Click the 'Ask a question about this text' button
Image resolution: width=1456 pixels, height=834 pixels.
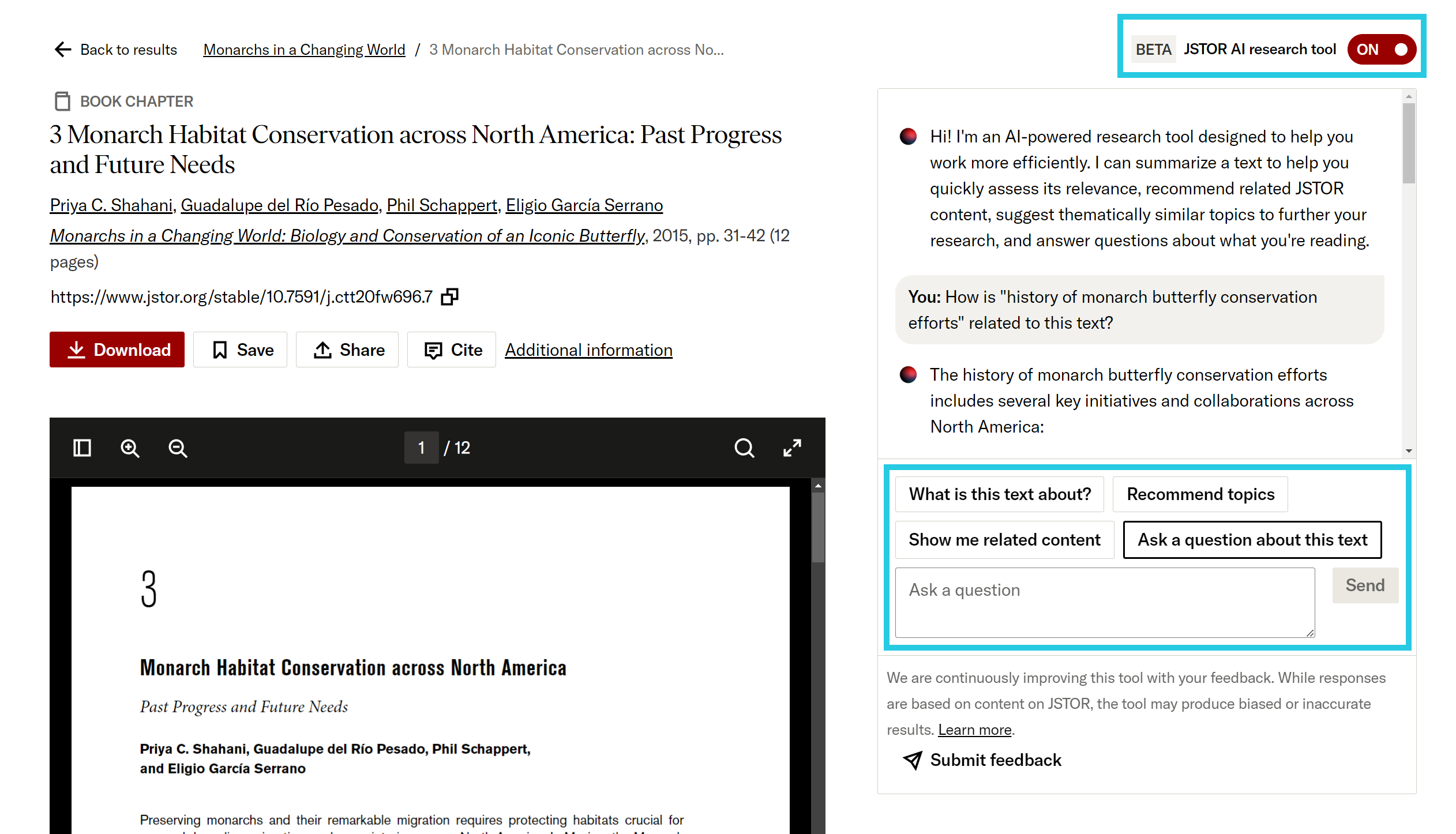click(x=1252, y=539)
